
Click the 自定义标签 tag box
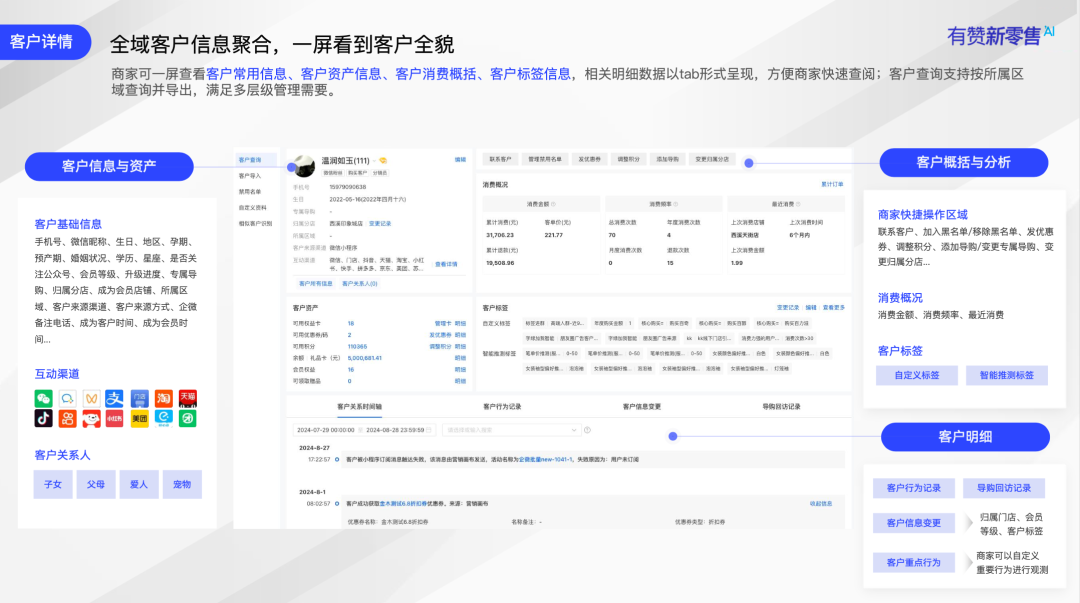(909, 375)
